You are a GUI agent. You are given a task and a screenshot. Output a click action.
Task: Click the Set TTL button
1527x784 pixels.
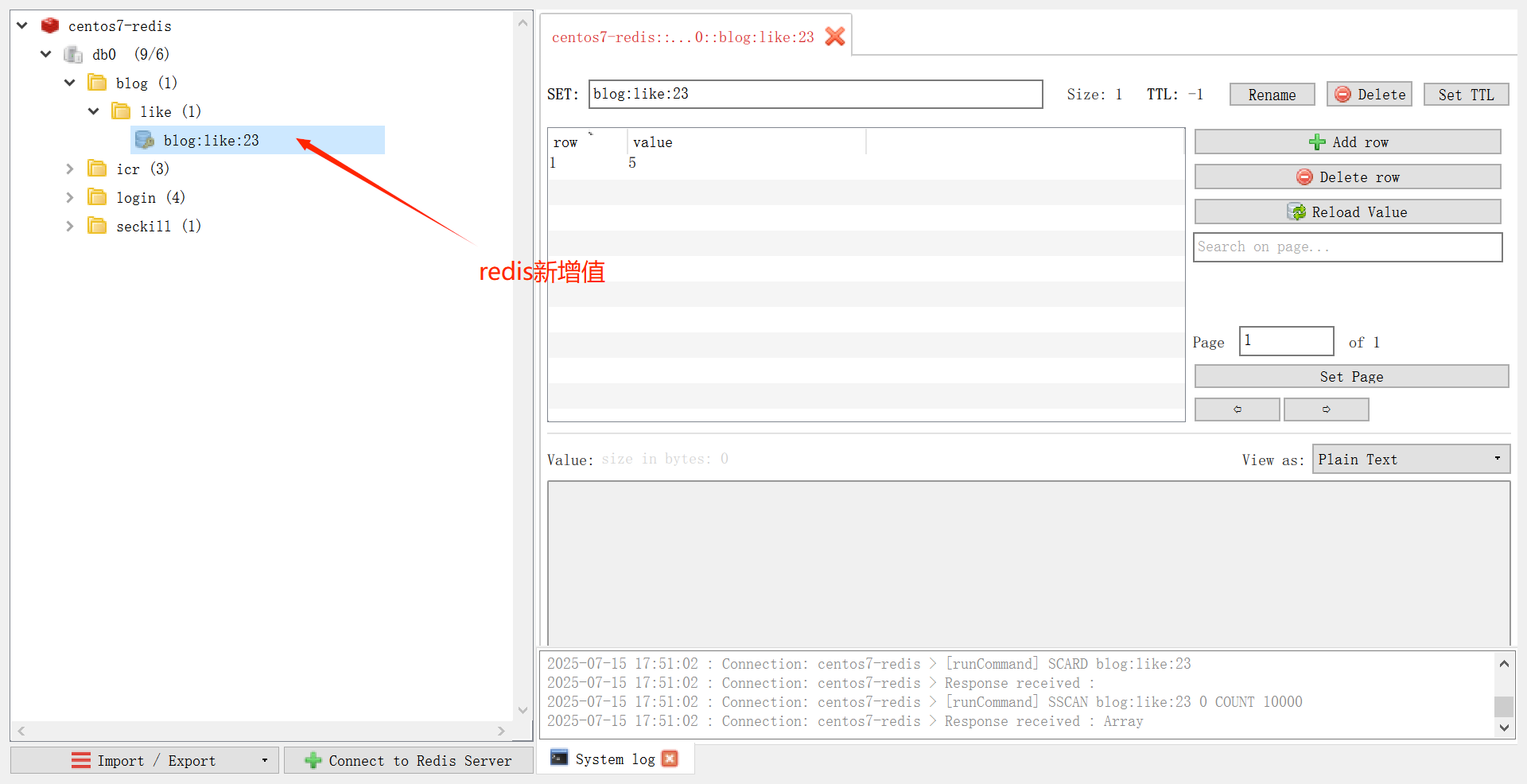pyautogui.click(x=1466, y=95)
